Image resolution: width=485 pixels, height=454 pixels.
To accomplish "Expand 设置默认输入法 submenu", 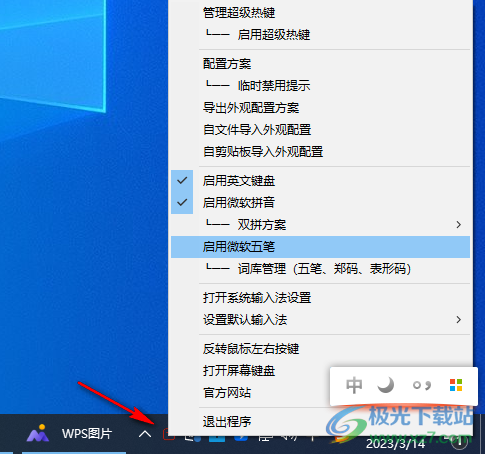I will (x=320, y=320).
